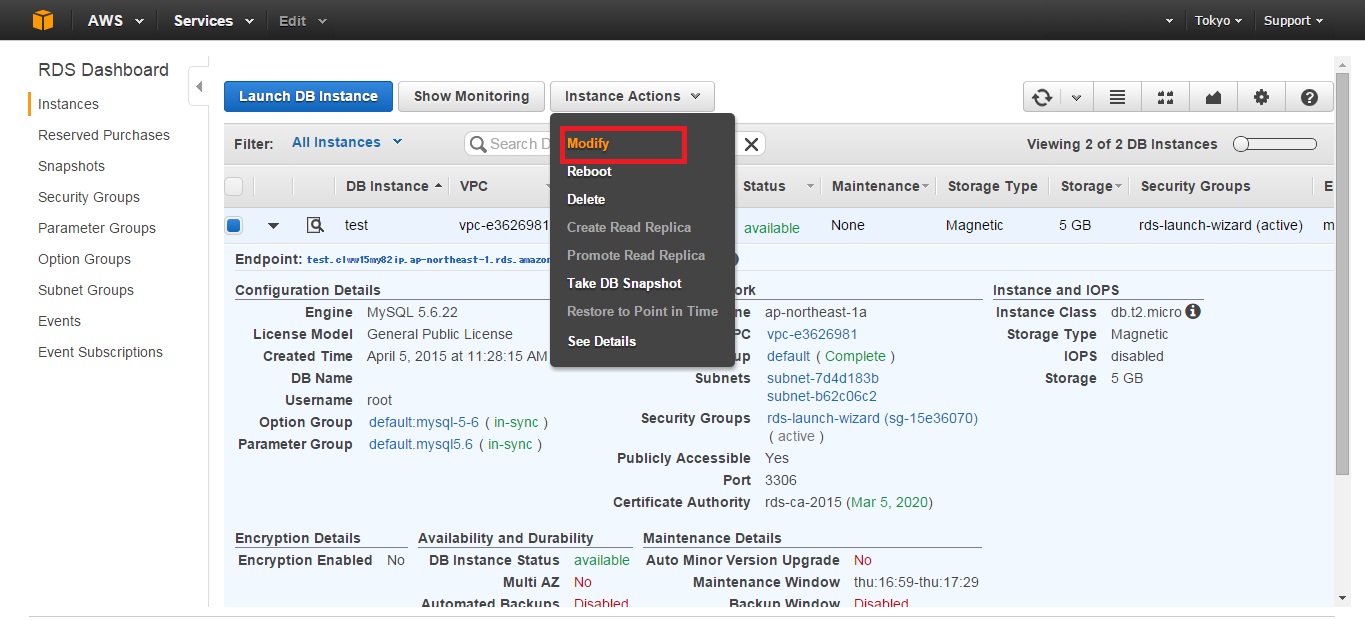Click details magnifier icon for test instance

point(315,225)
